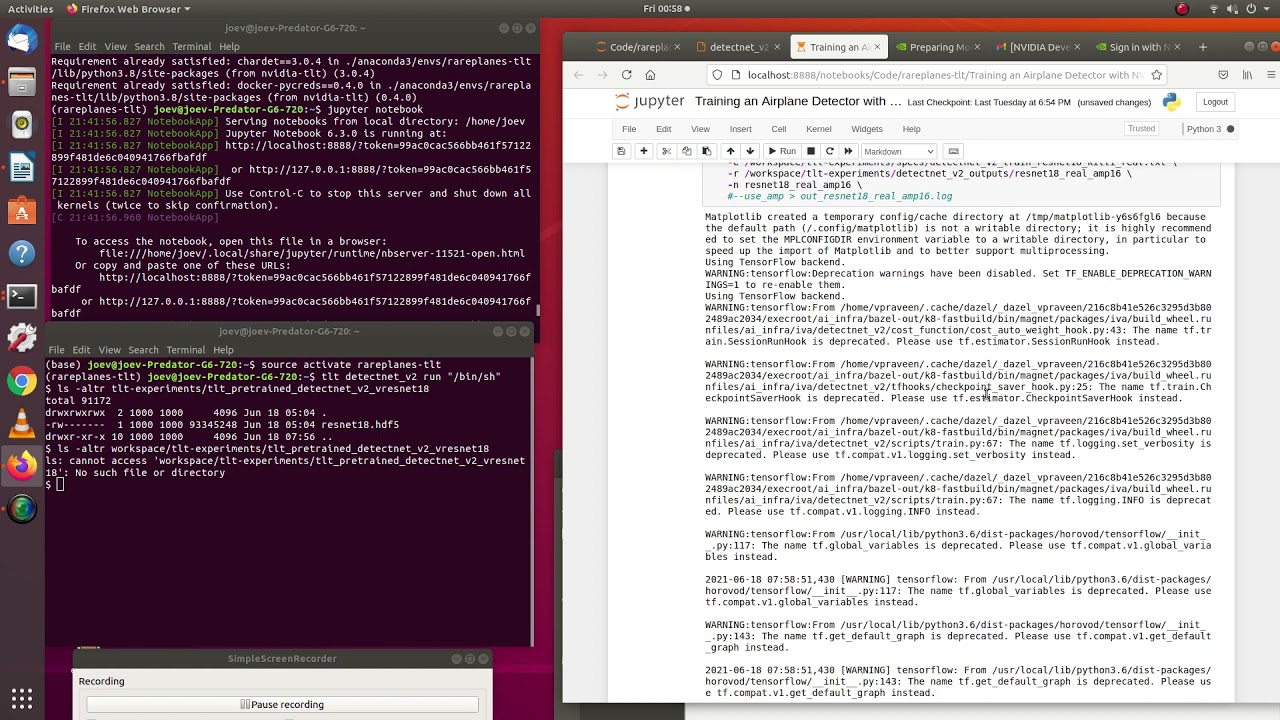This screenshot has height=720, width=1280.
Task: Click the Jupyter logo
Action: (x=649, y=102)
